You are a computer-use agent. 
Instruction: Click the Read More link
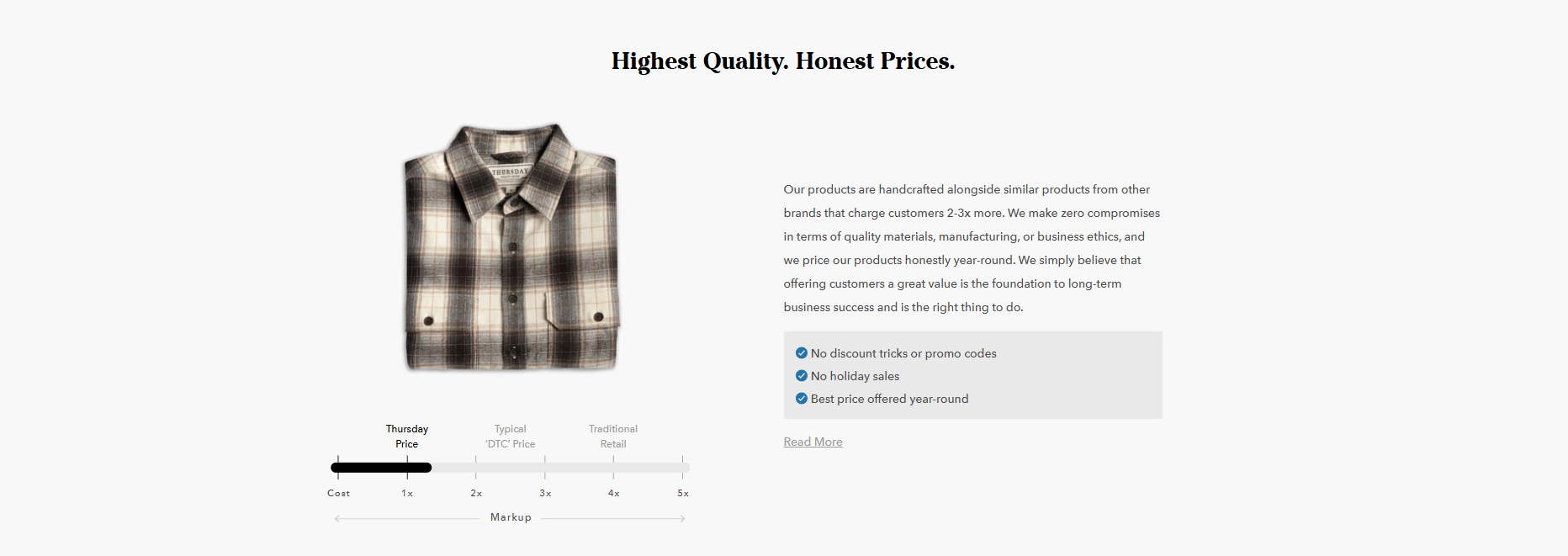pos(813,442)
